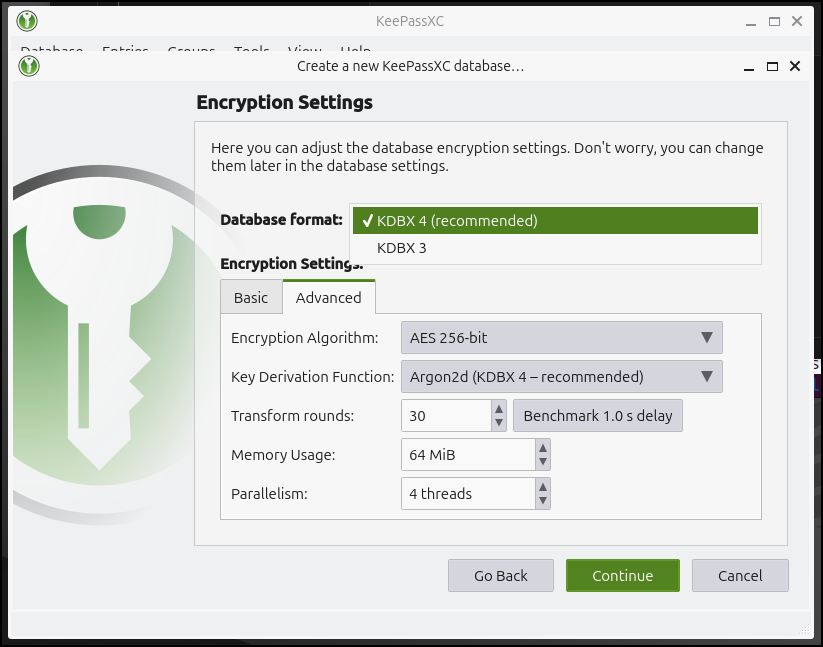Click the Encryption Algorithm dropdown arrow

[x=707, y=338]
